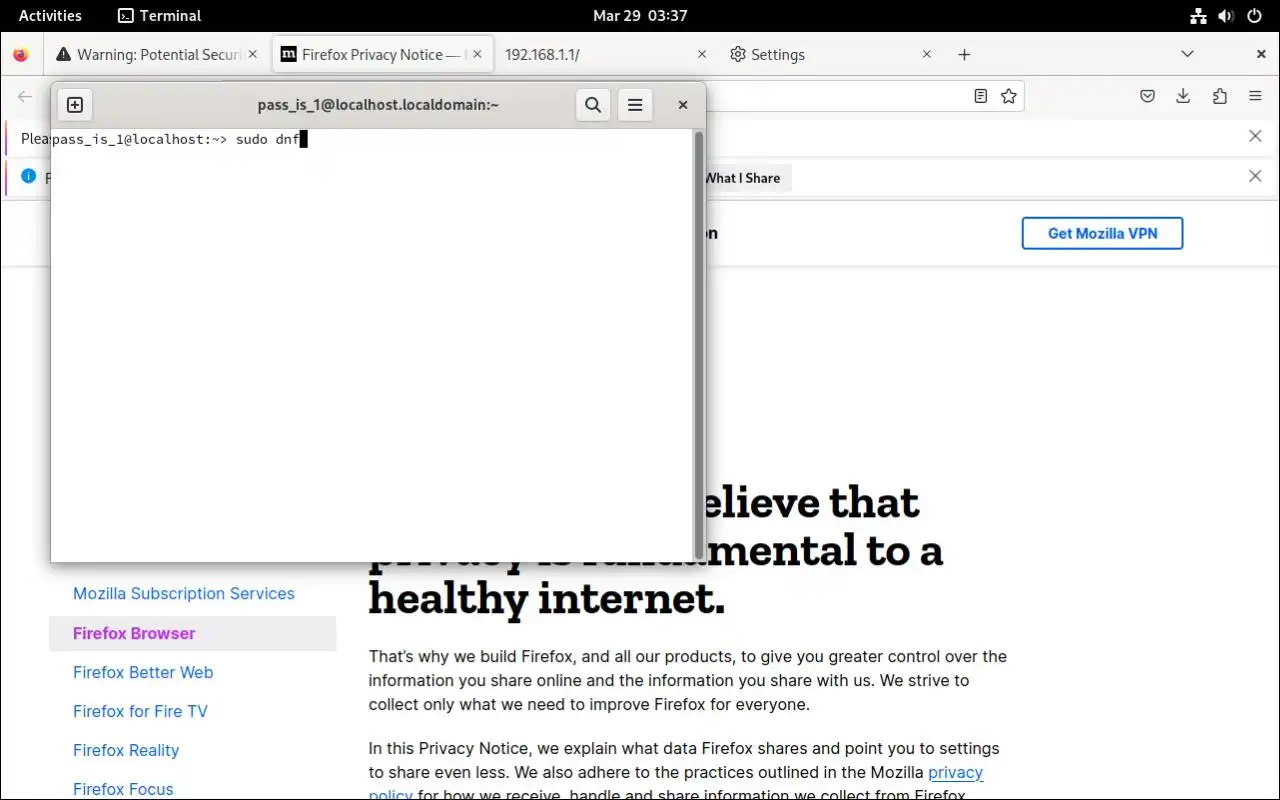Click the terminal command line text area
The image size is (1280, 800).
point(372,345)
